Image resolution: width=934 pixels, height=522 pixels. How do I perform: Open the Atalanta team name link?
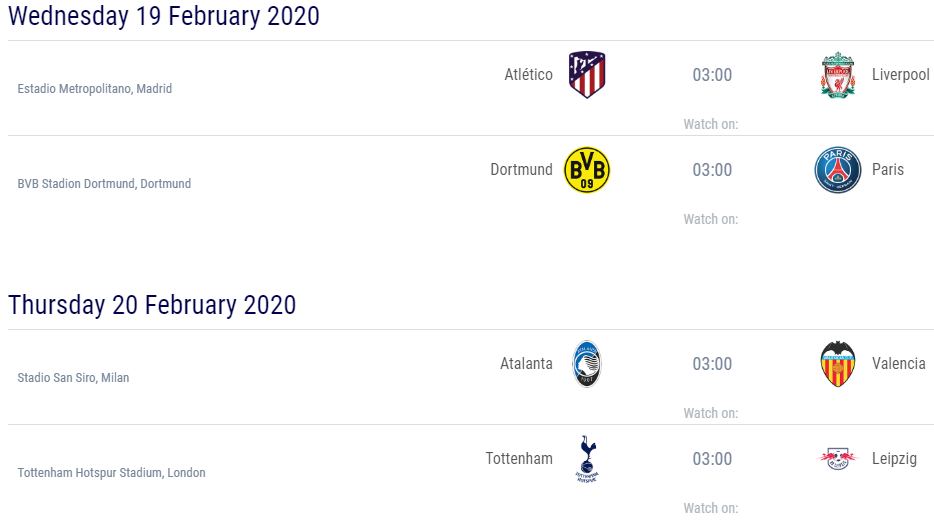point(526,363)
